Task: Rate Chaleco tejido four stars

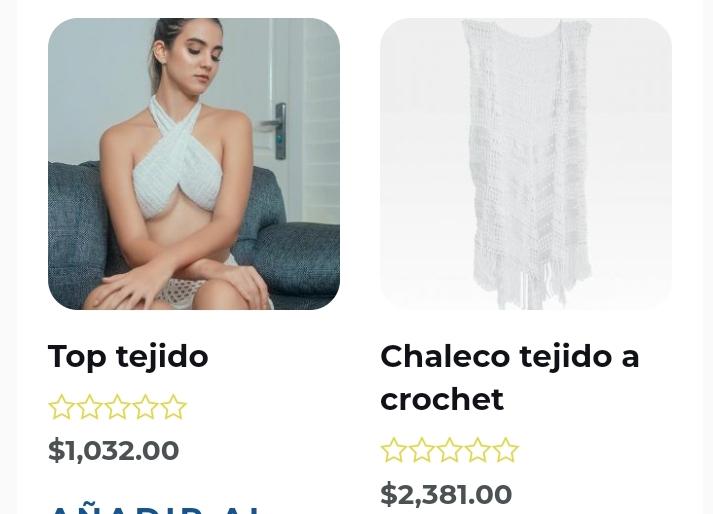Action: 477,450
